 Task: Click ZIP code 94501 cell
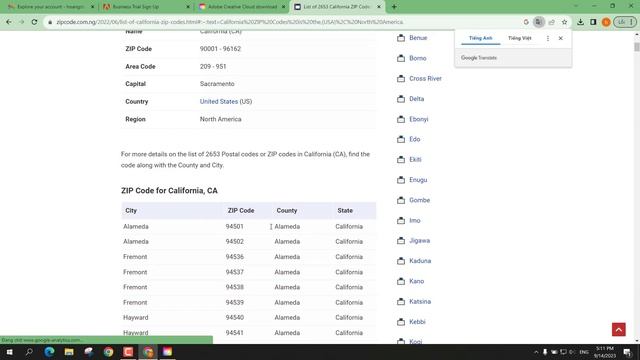[234, 227]
